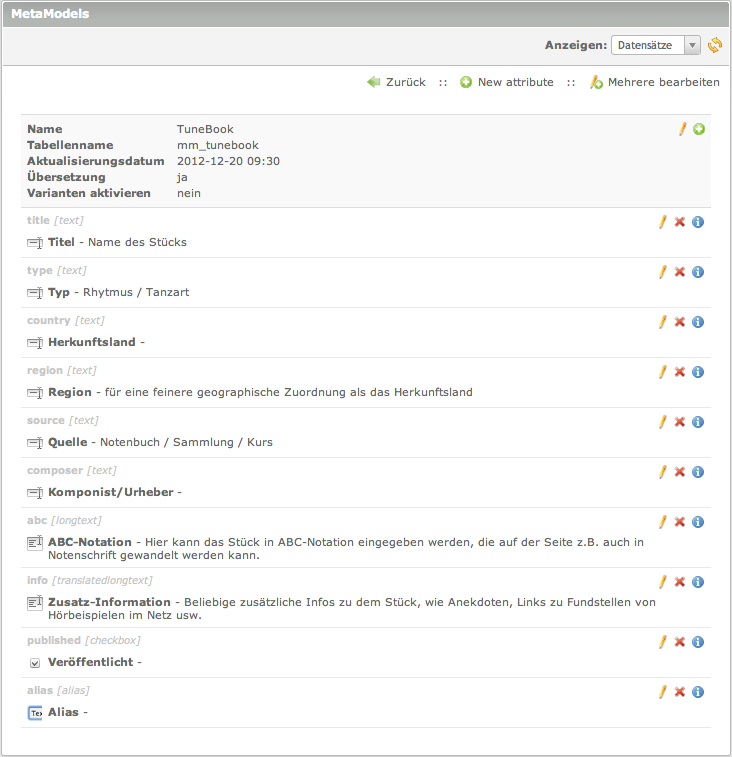Image resolution: width=732 pixels, height=757 pixels.
Task: Click the TuneBook name value
Action: [x=205, y=129]
